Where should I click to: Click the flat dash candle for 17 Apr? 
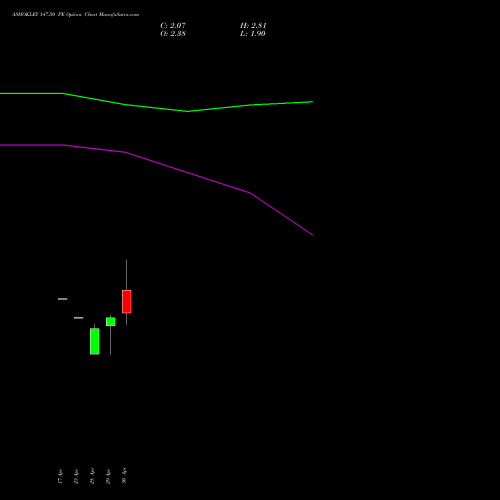tap(63, 299)
